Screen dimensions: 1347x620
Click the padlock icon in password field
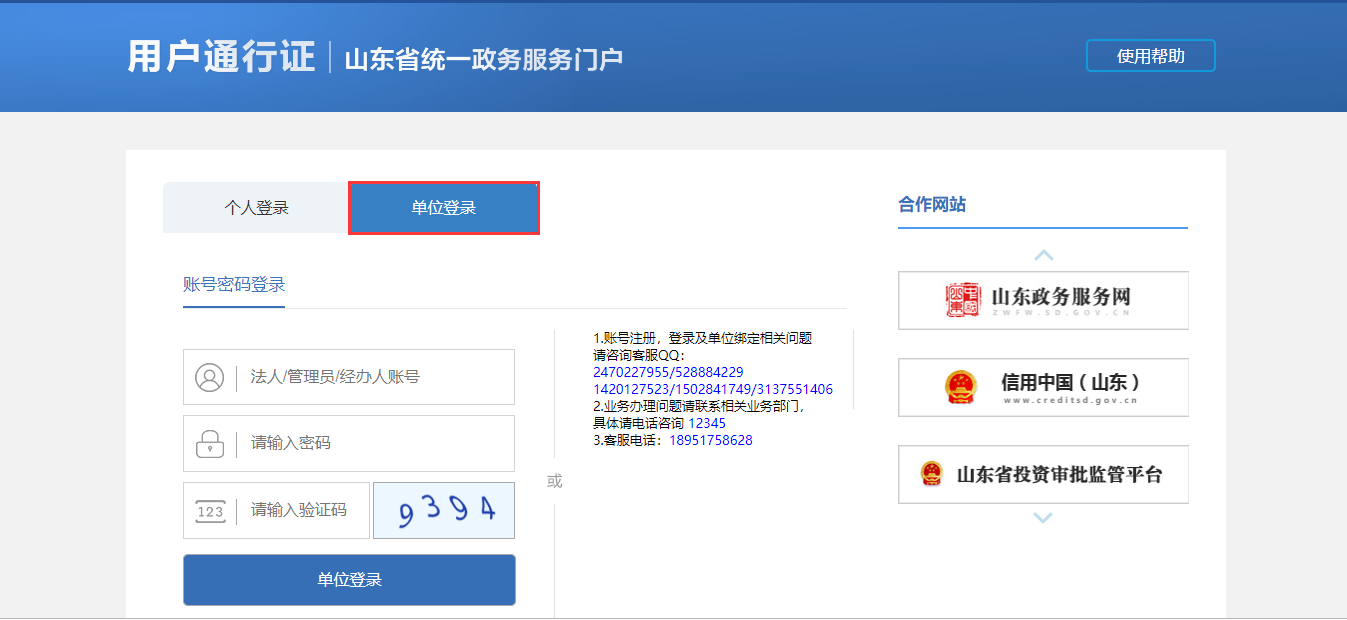pyautogui.click(x=209, y=443)
